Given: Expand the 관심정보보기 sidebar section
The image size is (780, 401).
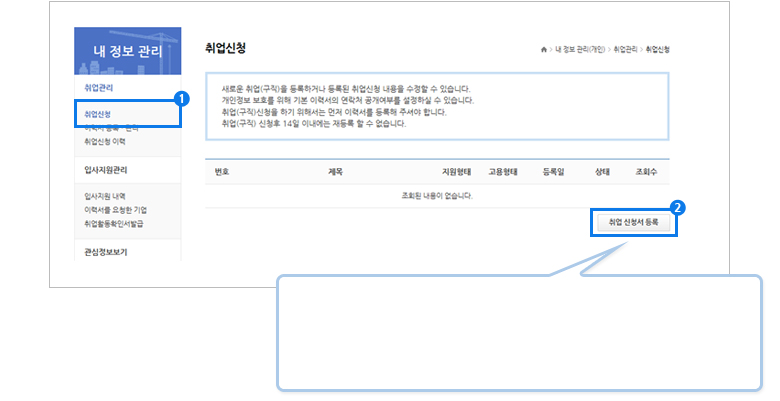Looking at the screenshot, I should pos(105,252).
